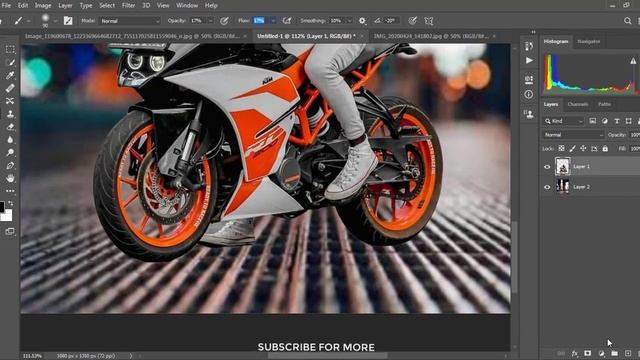Viewport: 640px width, 360px height.
Task: Open the brush Mode dropdown
Action: tap(130, 21)
